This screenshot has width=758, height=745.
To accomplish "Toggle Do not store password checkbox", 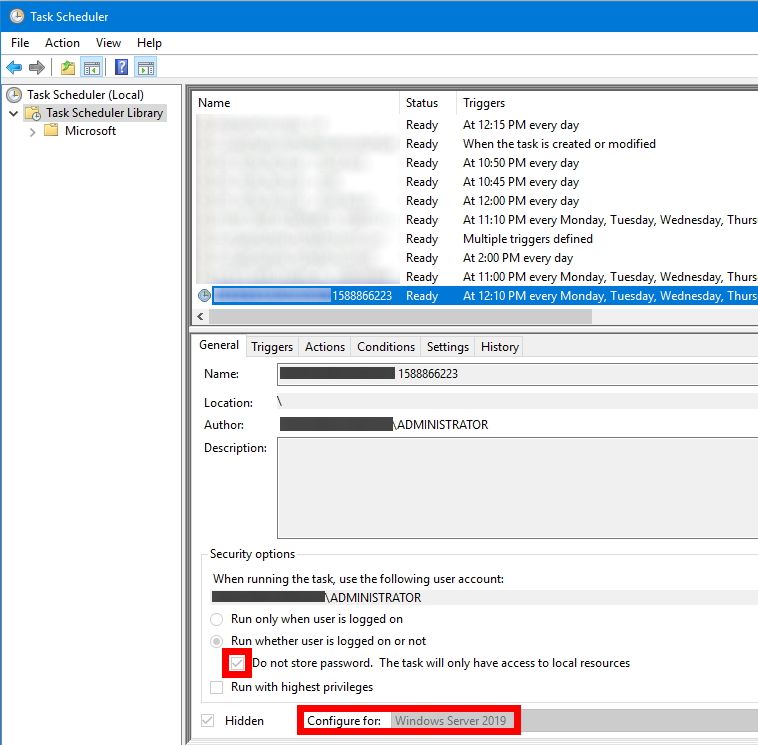I will pyautogui.click(x=237, y=663).
